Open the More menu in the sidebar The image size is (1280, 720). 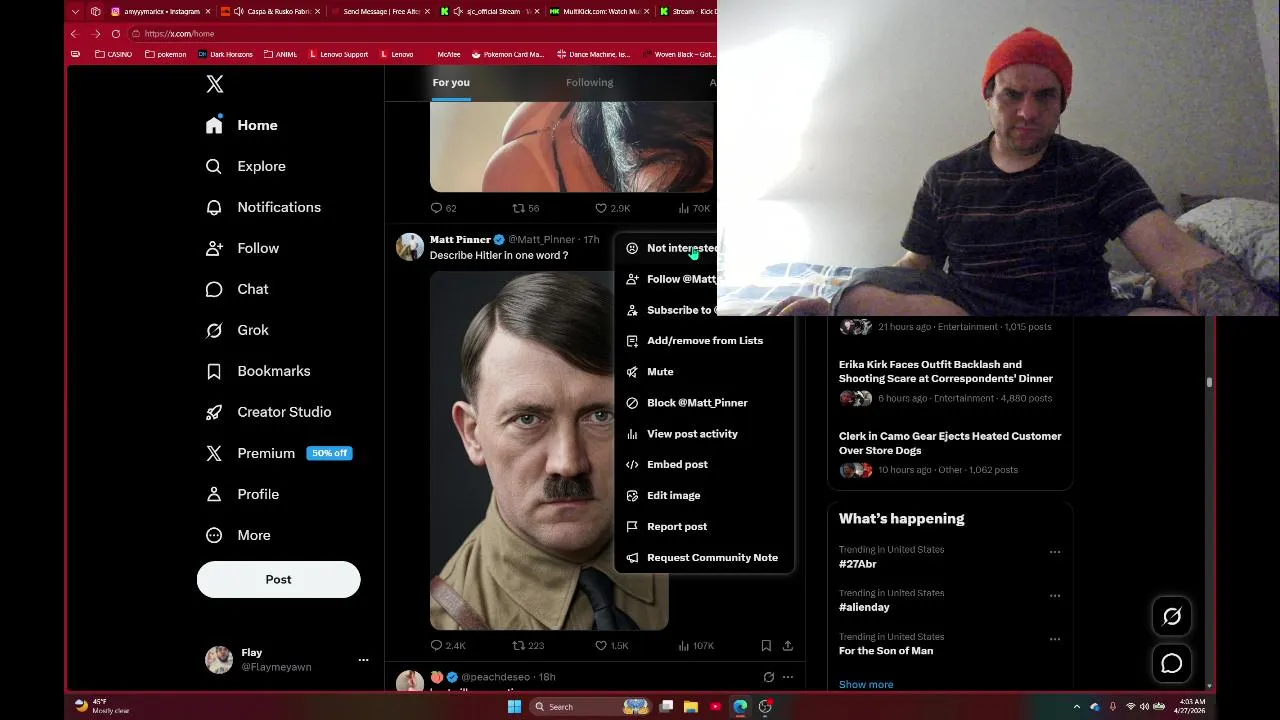point(238,535)
